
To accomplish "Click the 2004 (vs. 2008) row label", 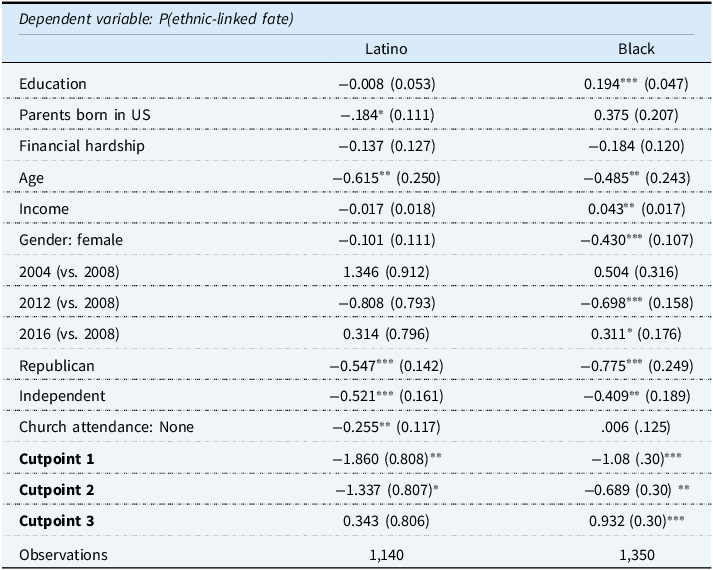I will 69,271.
